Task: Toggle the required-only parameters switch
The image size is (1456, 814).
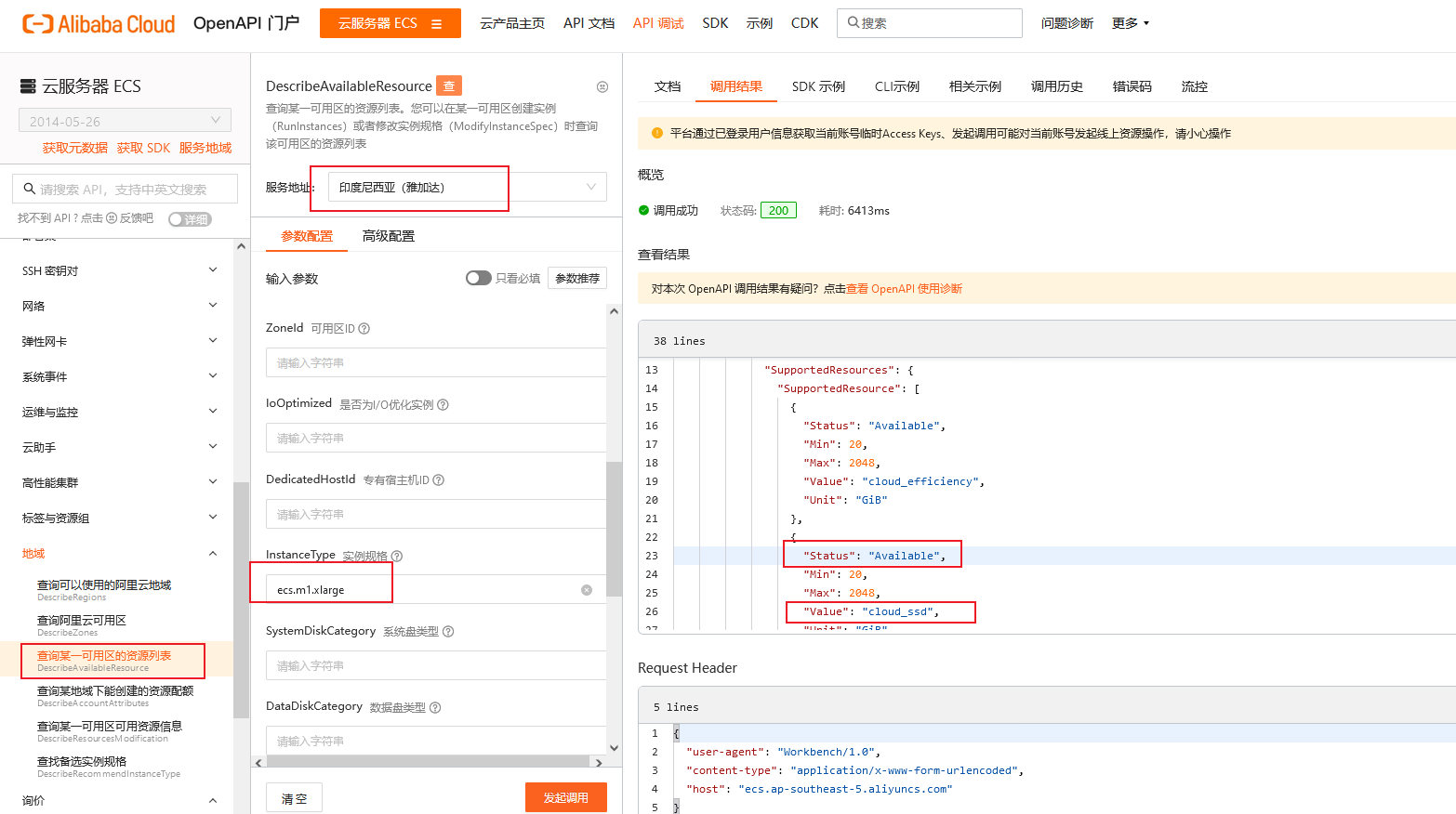Action: click(478, 278)
